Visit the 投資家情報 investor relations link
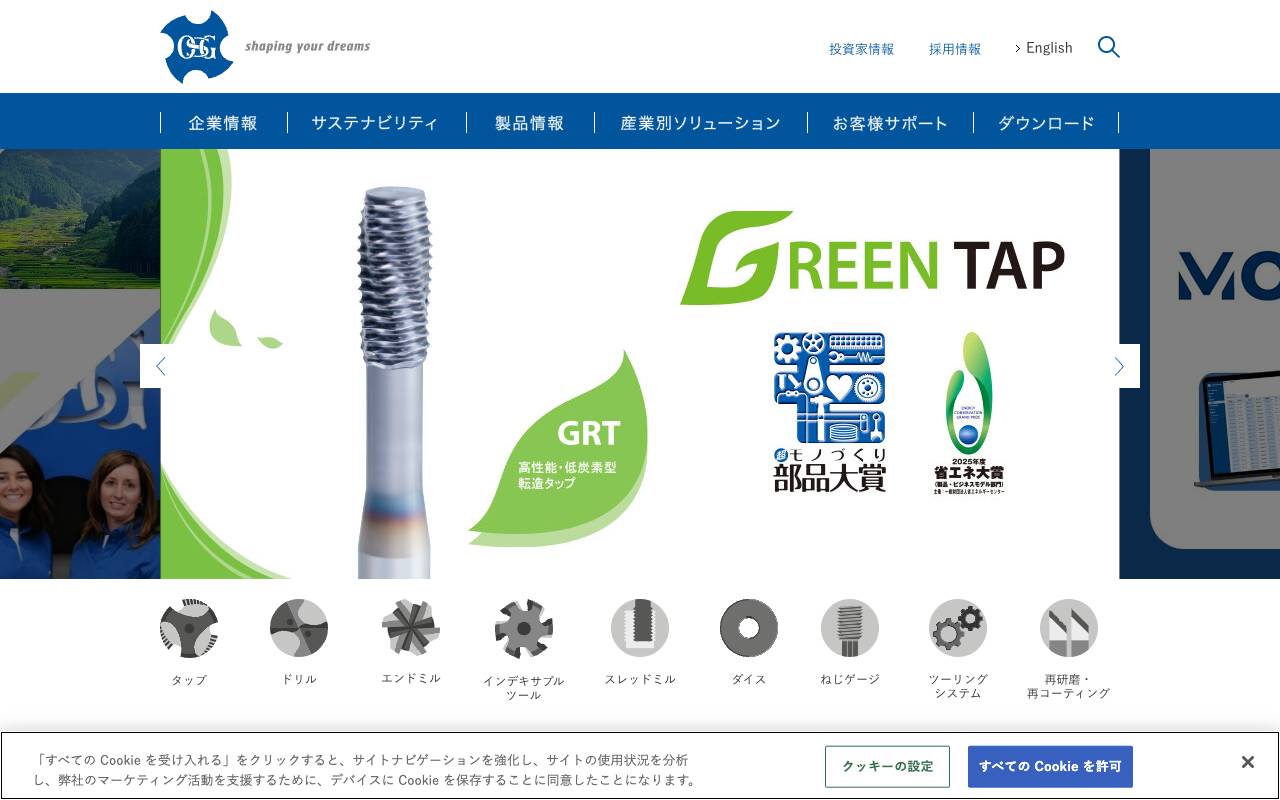 coord(861,48)
